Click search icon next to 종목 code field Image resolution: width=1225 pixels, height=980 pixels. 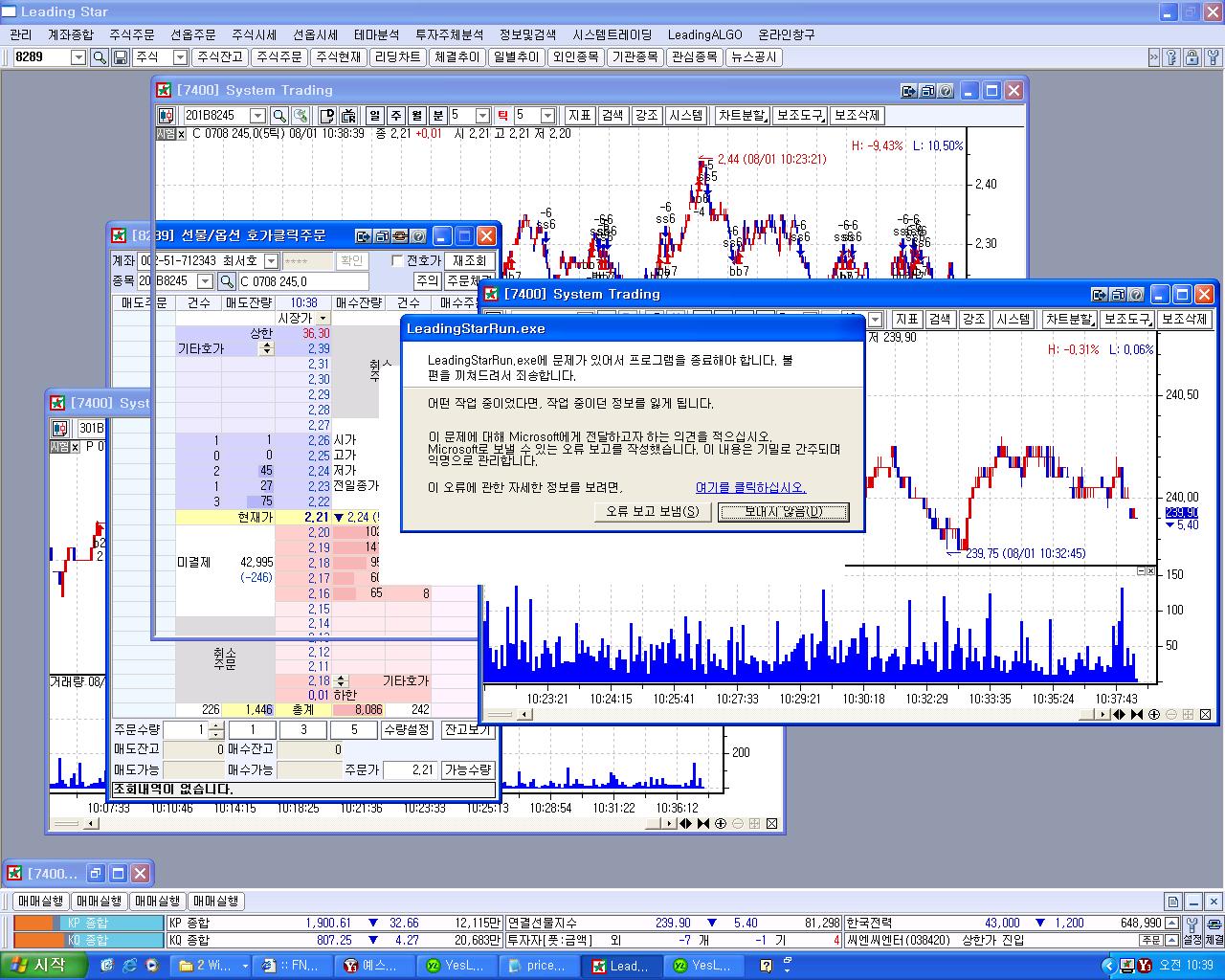coord(227,281)
